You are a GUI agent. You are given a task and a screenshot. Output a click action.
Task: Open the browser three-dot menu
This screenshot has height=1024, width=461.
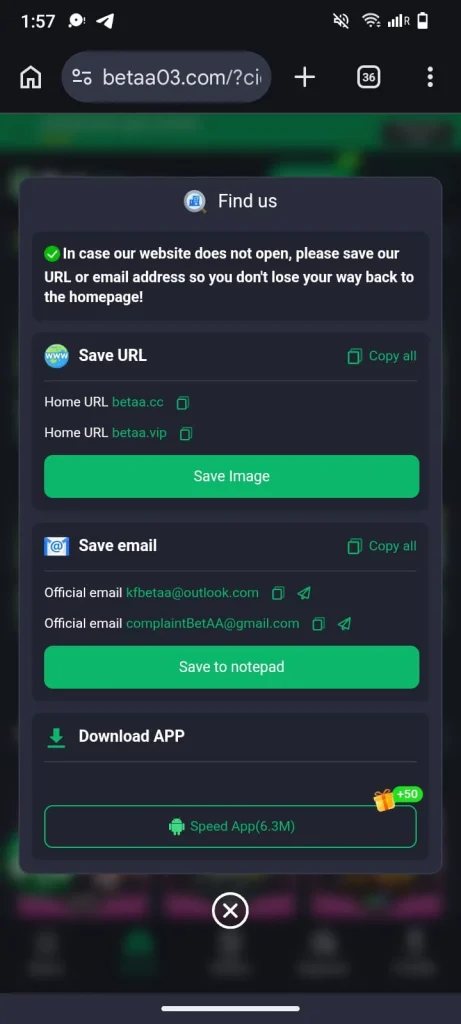pos(430,77)
